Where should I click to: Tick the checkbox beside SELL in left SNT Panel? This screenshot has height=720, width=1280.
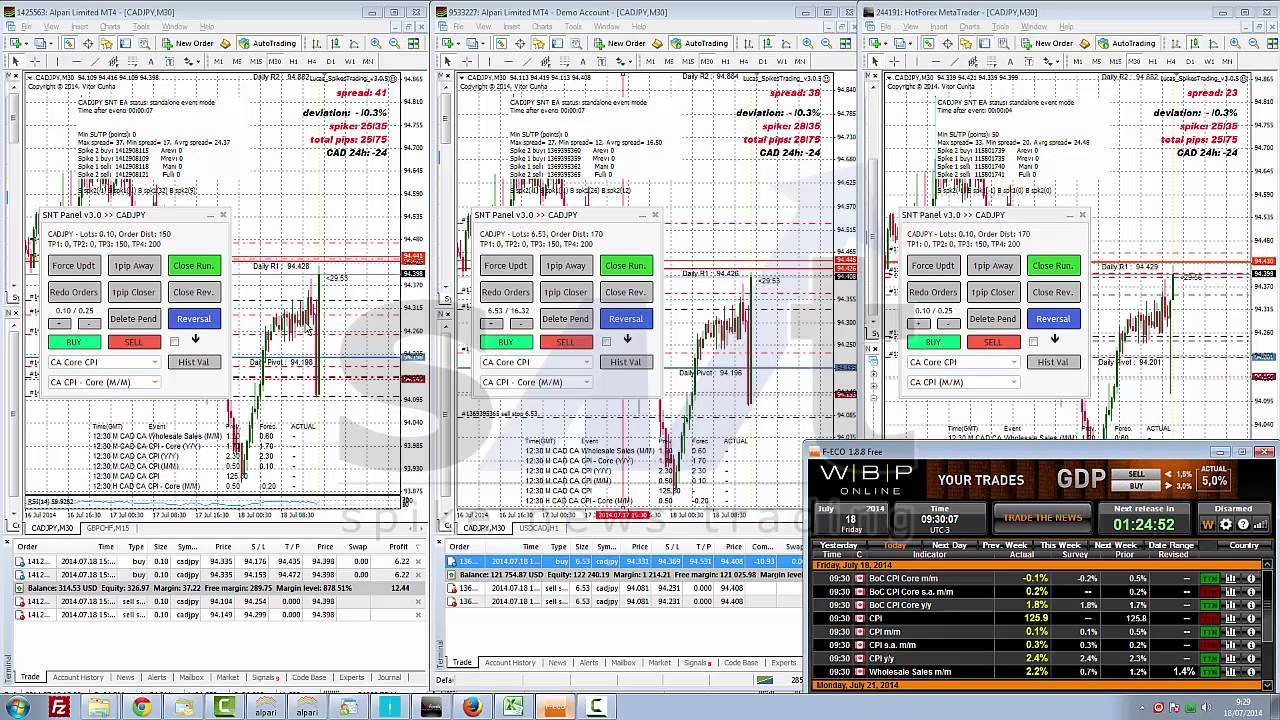point(174,342)
